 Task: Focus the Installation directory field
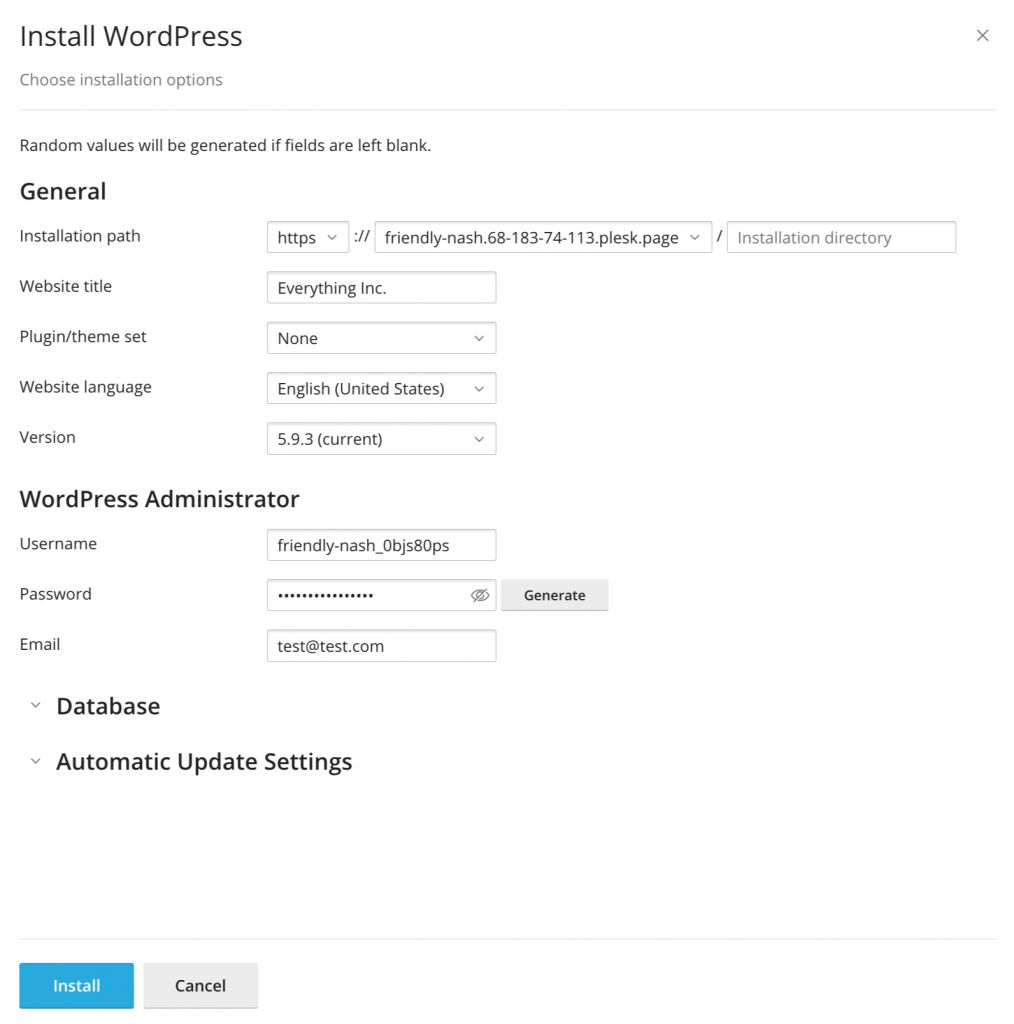841,237
